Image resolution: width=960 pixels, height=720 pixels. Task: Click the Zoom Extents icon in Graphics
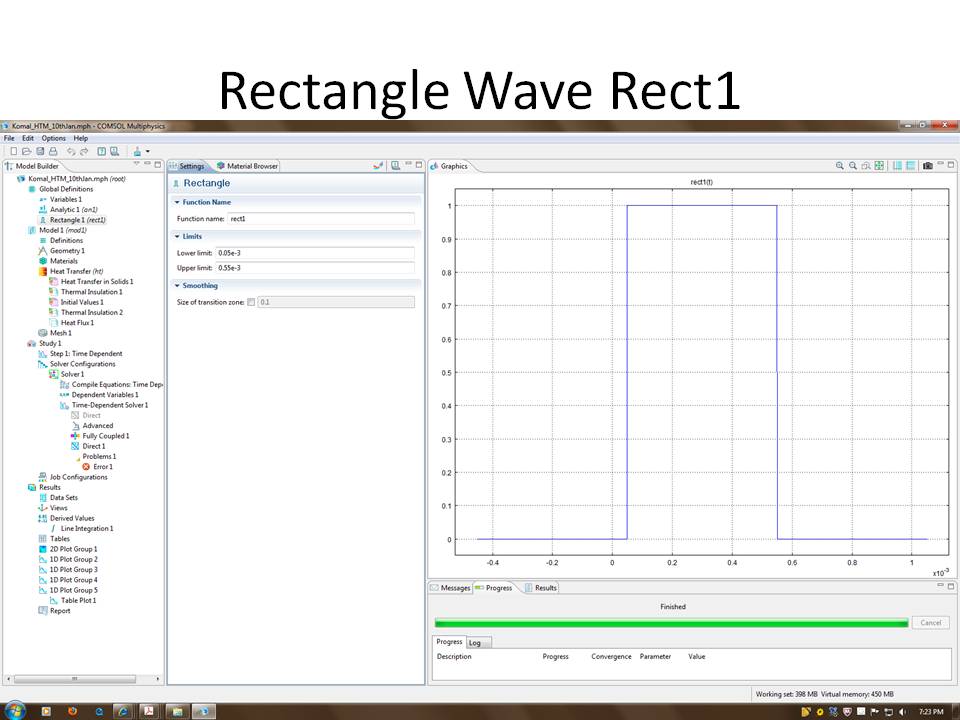click(x=879, y=166)
